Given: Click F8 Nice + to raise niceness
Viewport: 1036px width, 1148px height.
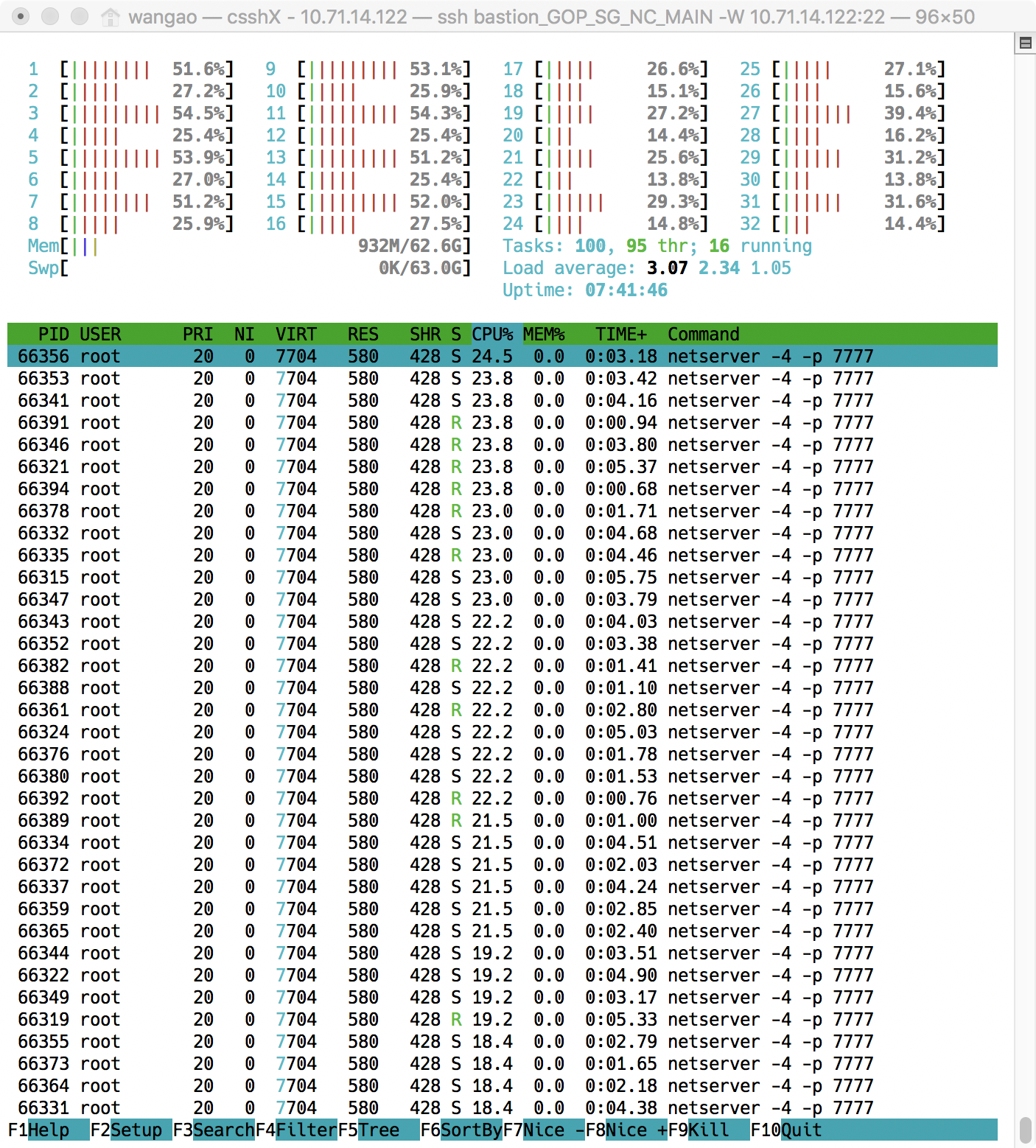Looking at the screenshot, I should [626, 1130].
